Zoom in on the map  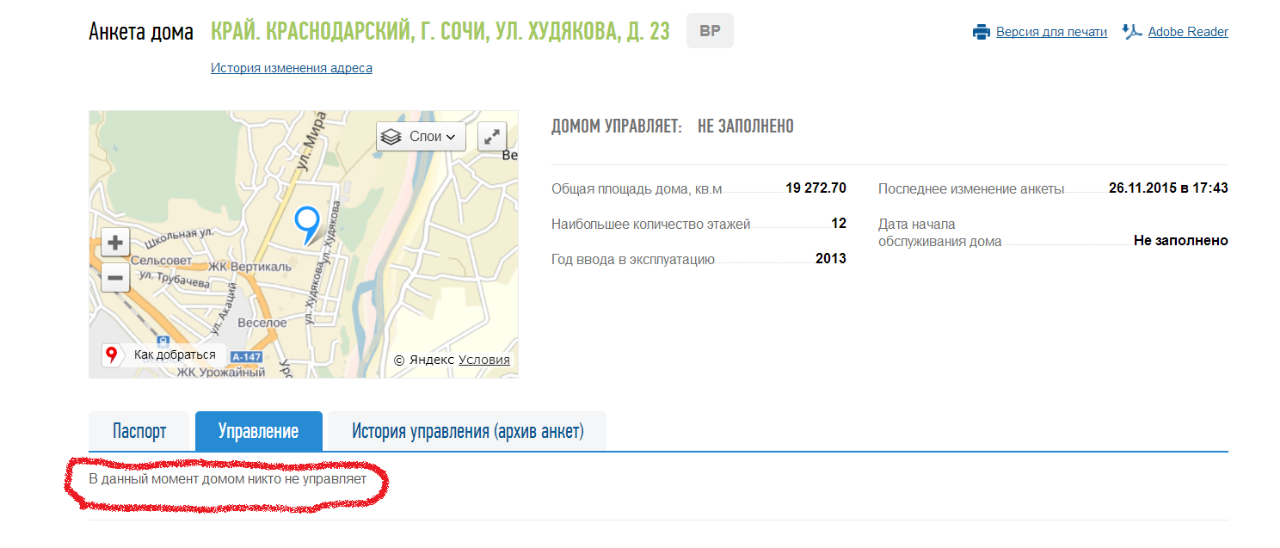[115, 243]
